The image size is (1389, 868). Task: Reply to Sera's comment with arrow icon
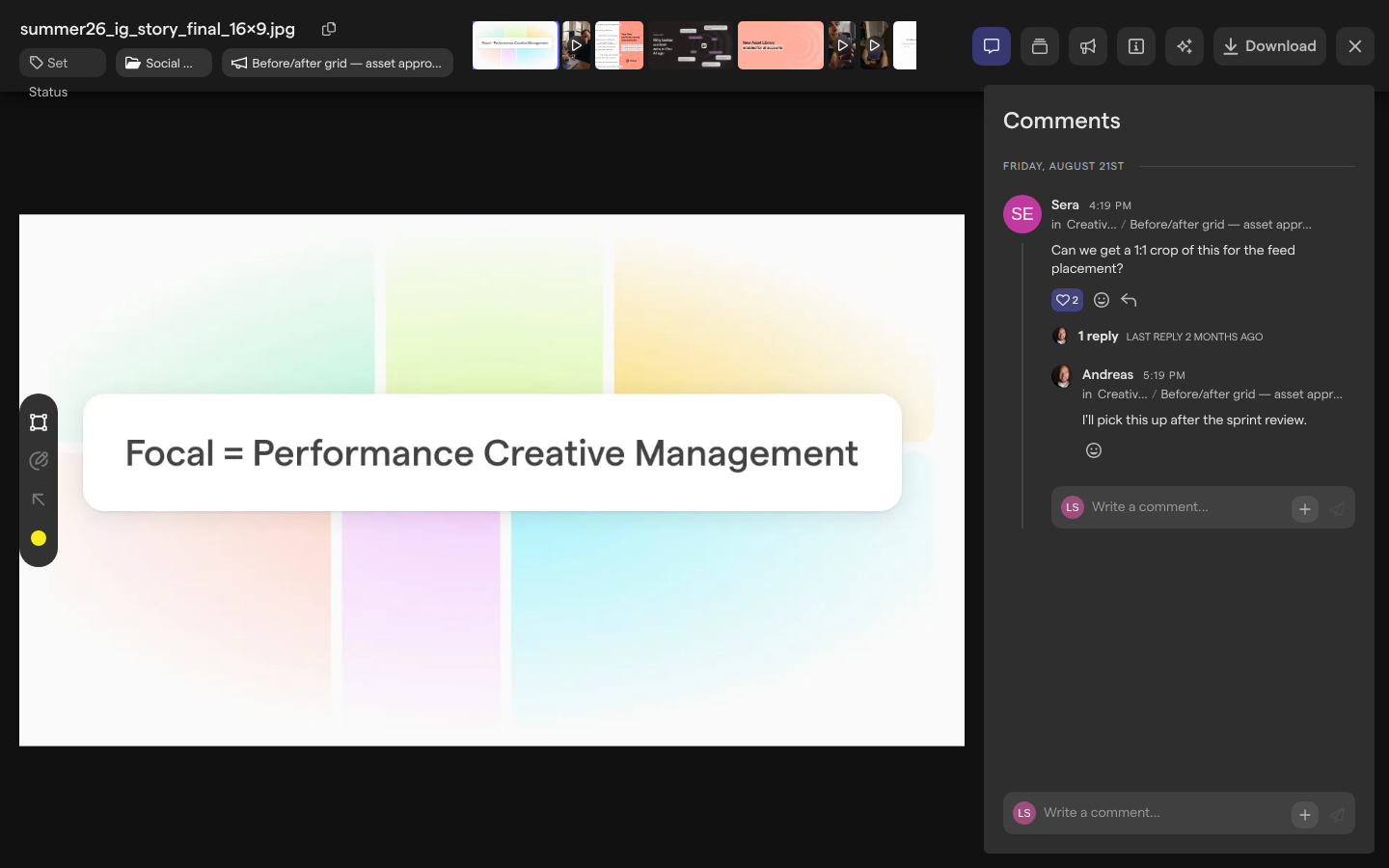[1129, 300]
